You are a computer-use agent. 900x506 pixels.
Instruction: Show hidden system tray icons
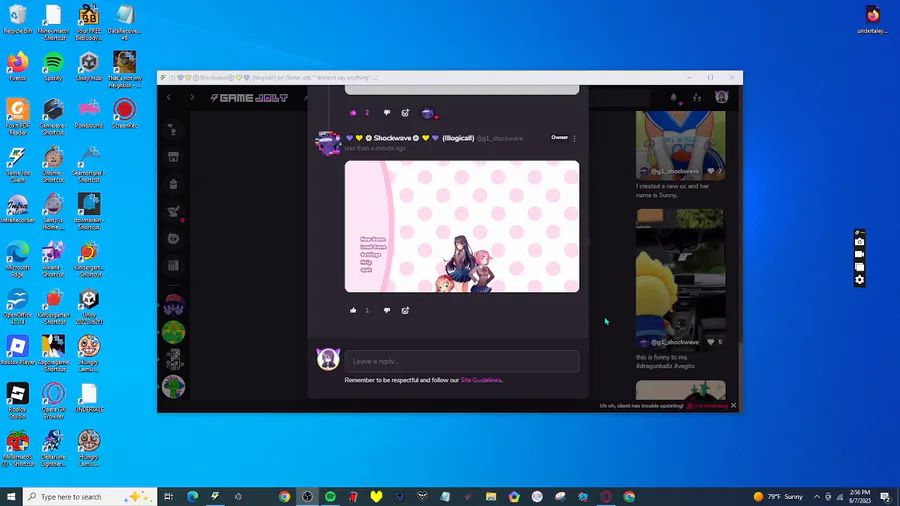tap(817, 497)
